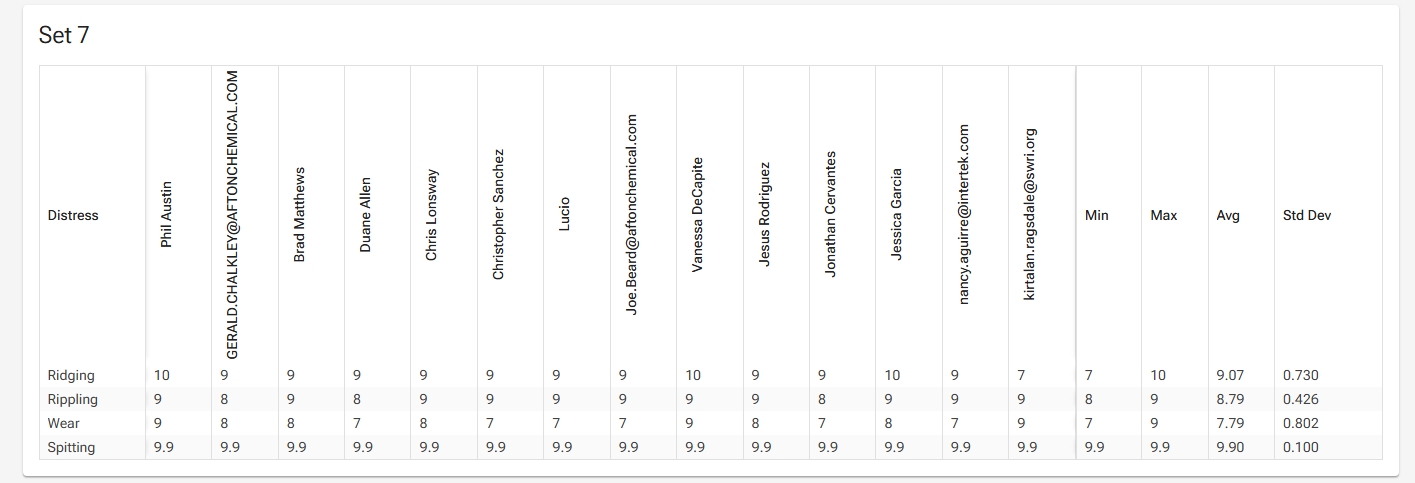Screen dimensions: 1415x483
Task: Select the Chris Lonsway column header
Action: (x=431, y=215)
